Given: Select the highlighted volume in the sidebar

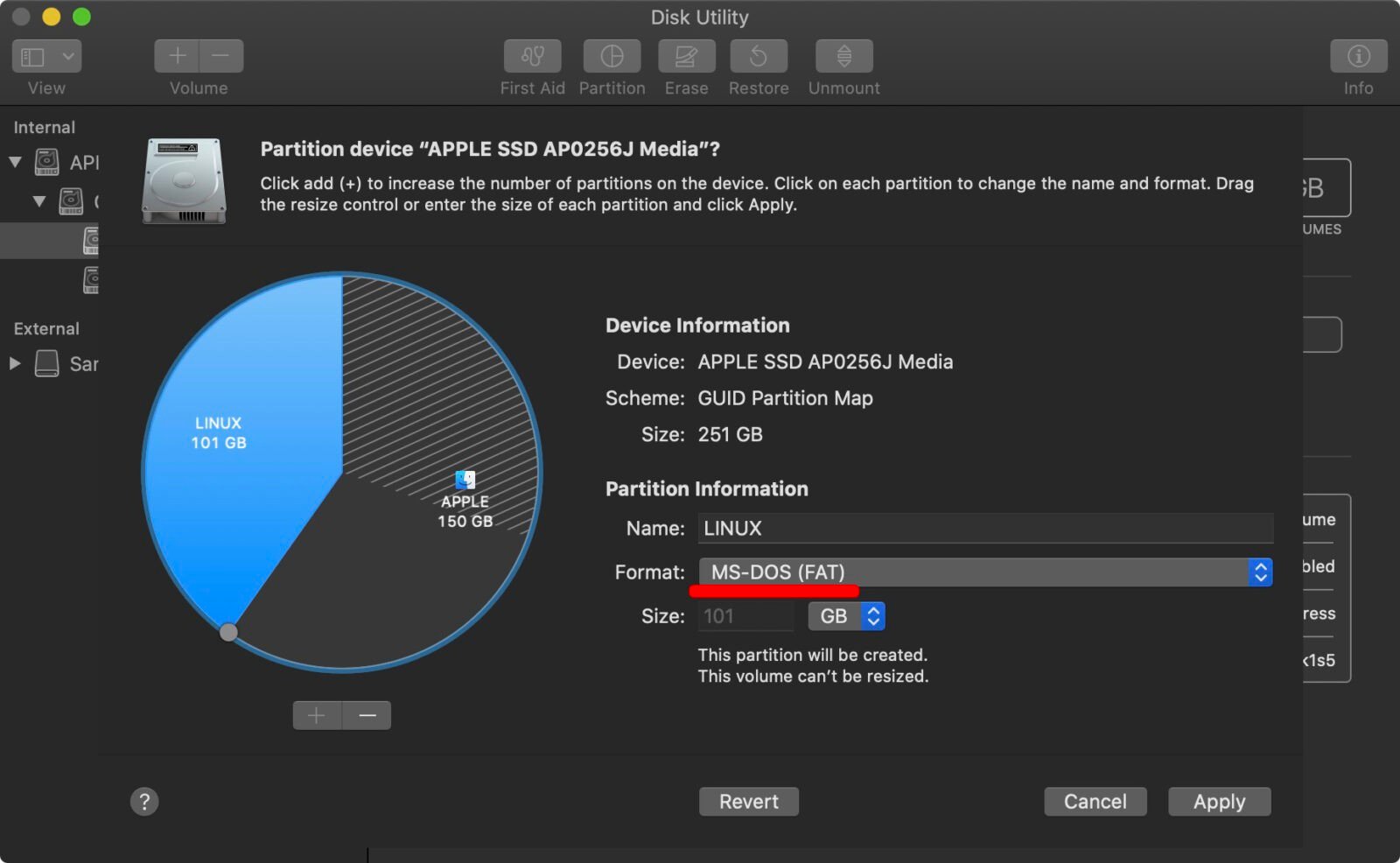Looking at the screenshot, I should coord(49,241).
